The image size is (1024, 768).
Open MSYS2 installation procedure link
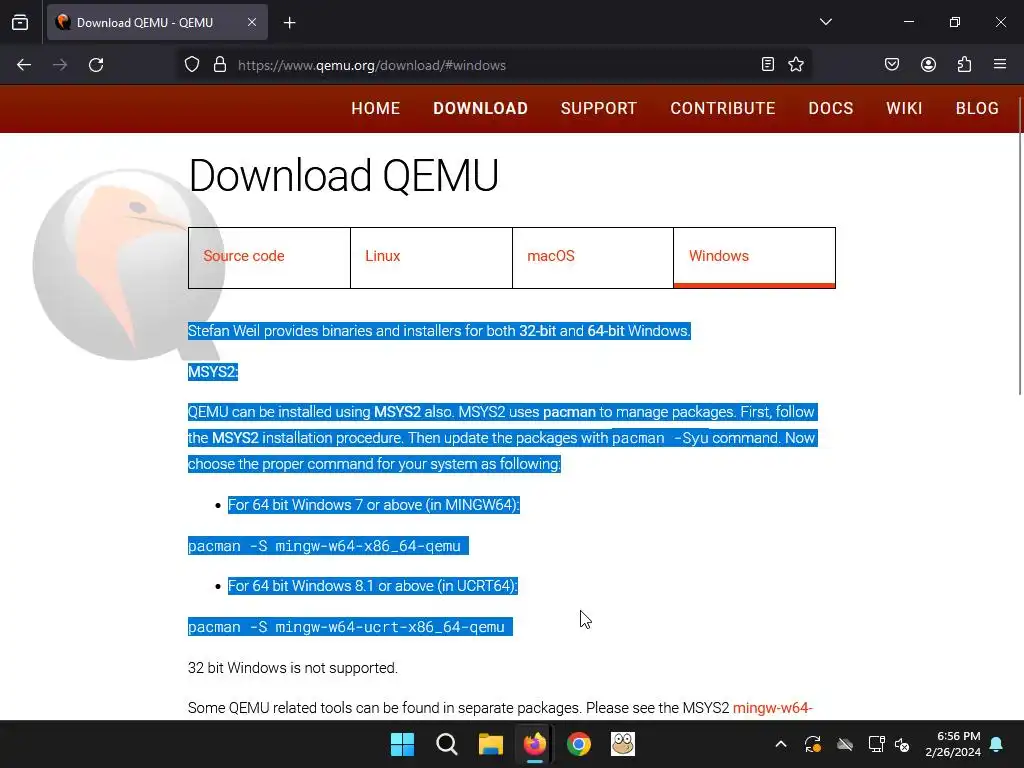pos(235,438)
